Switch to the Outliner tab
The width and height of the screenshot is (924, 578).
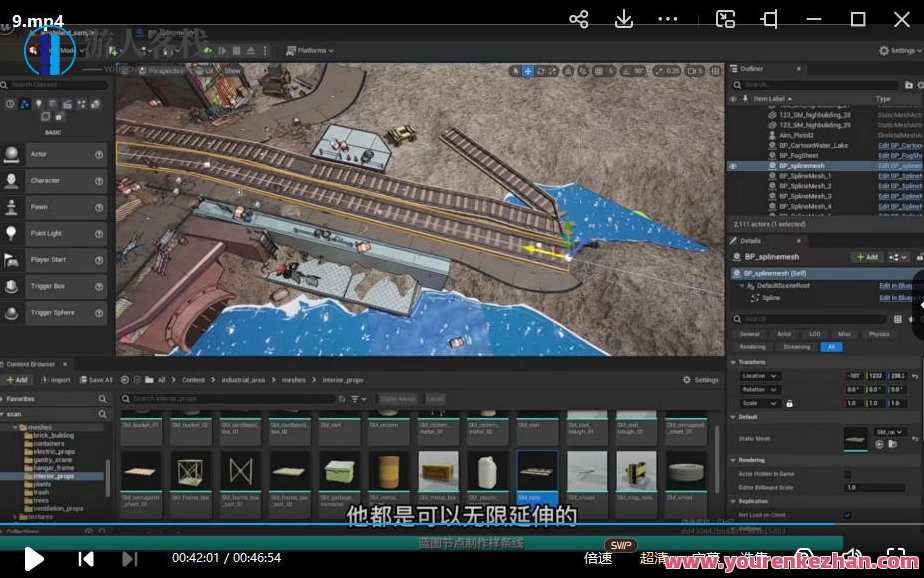click(x=750, y=69)
